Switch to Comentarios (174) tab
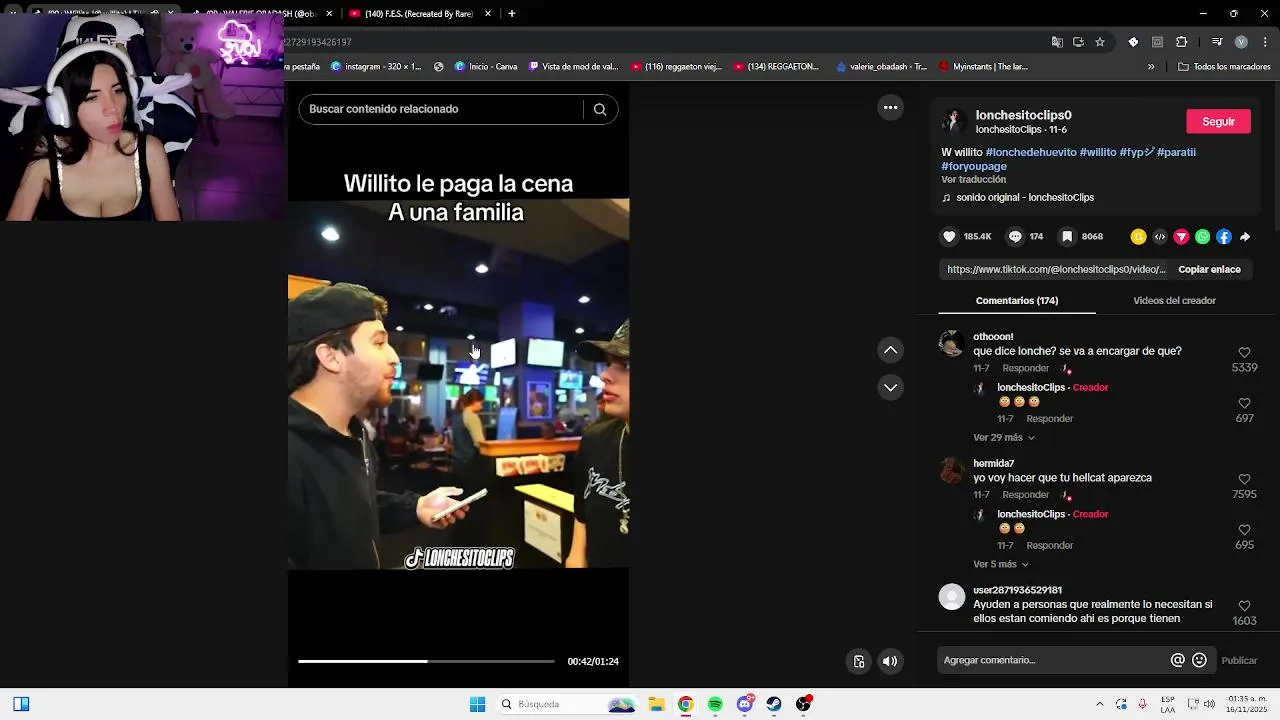 pyautogui.click(x=1016, y=301)
